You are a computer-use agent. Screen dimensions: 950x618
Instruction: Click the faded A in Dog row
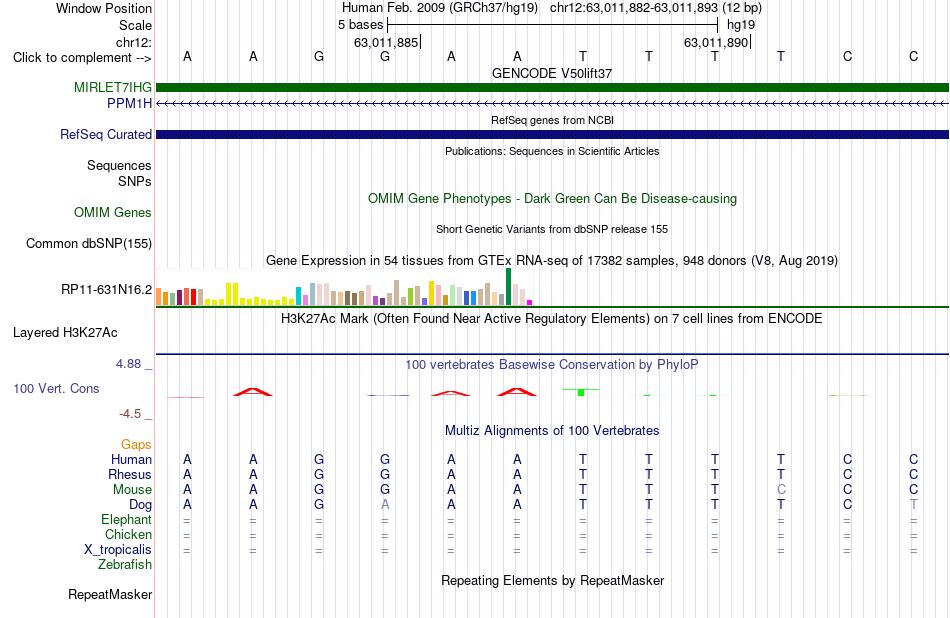[x=385, y=505]
